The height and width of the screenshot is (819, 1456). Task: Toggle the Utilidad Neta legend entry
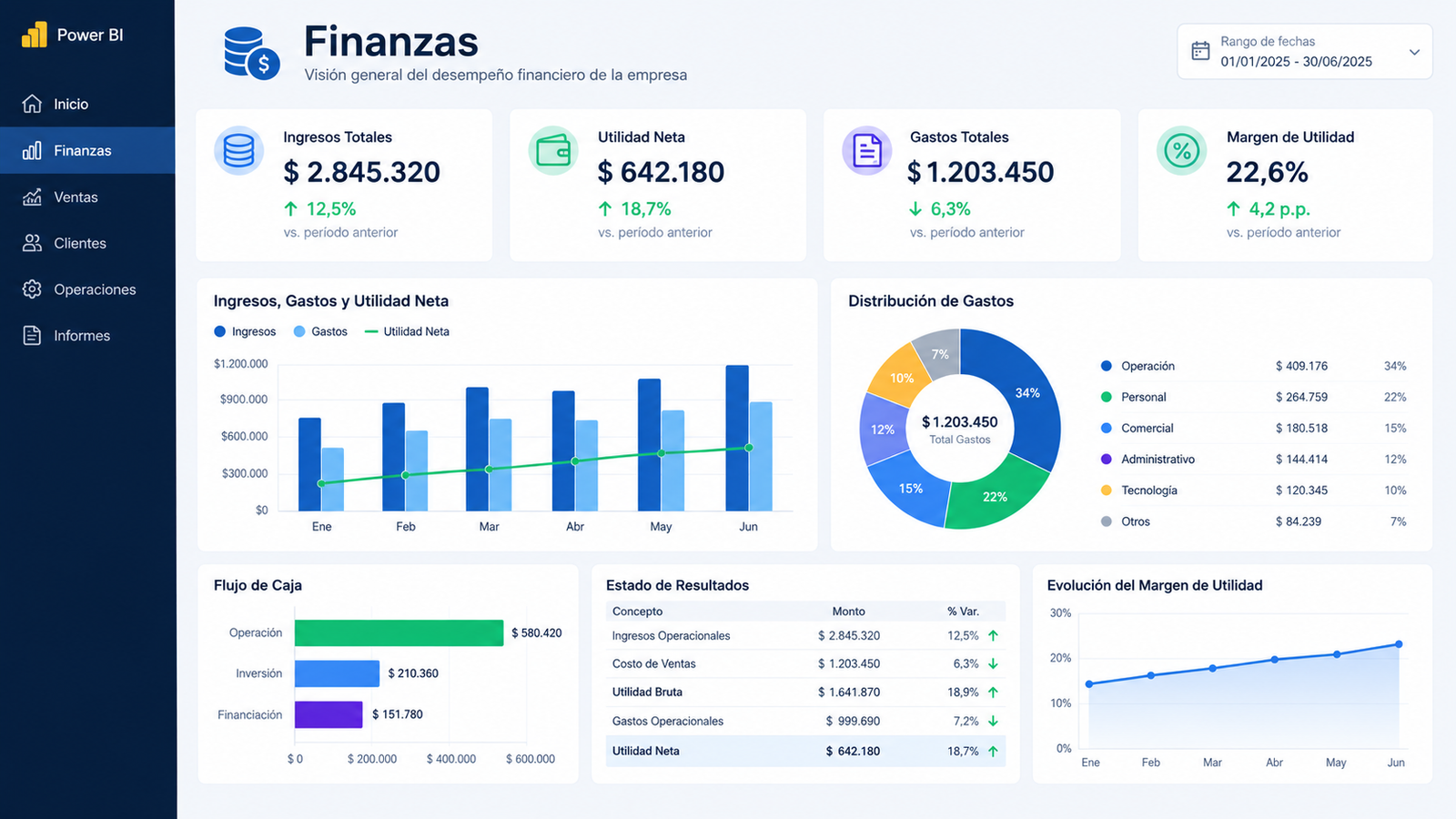[407, 331]
